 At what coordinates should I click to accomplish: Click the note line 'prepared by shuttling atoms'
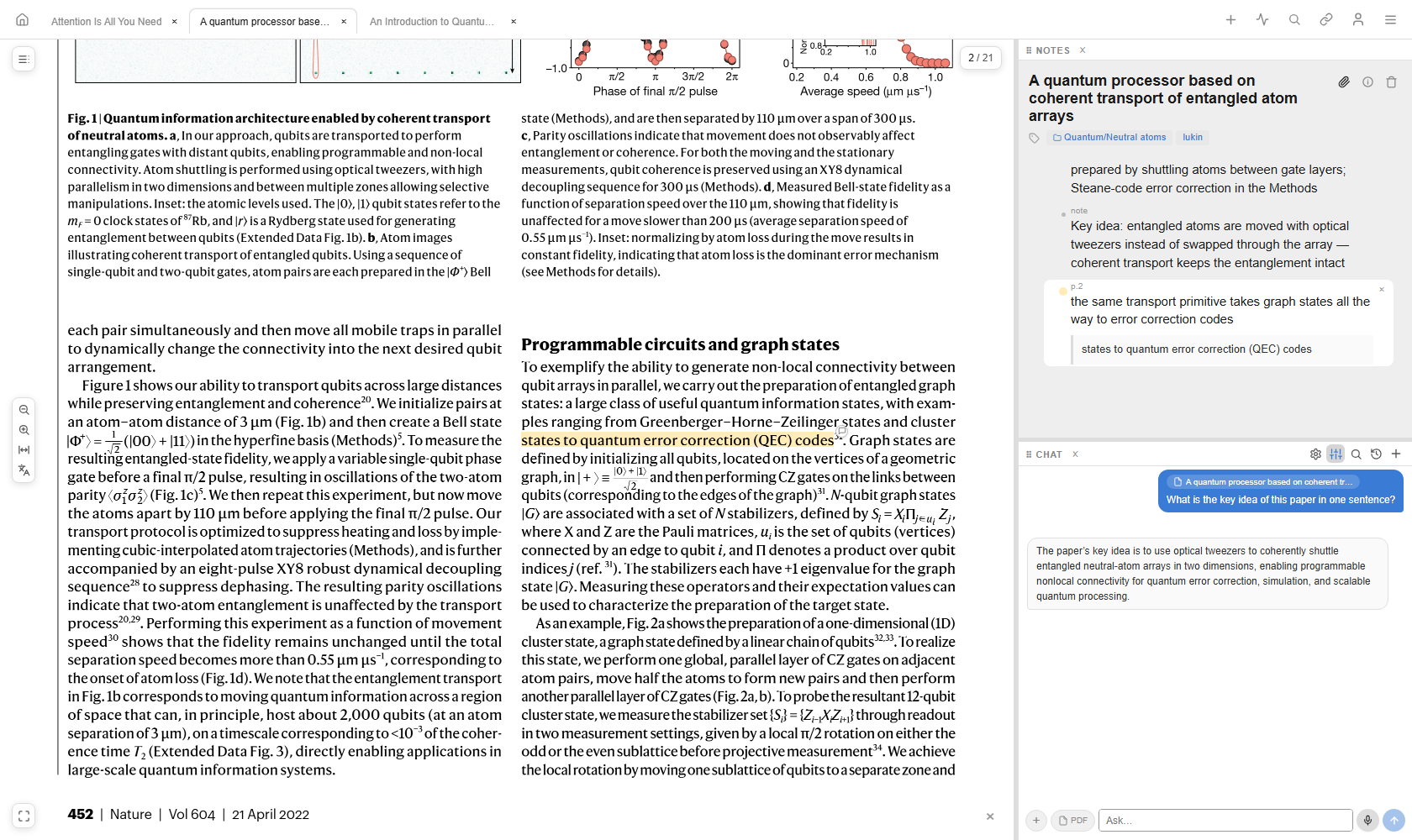pyautogui.click(x=1208, y=179)
